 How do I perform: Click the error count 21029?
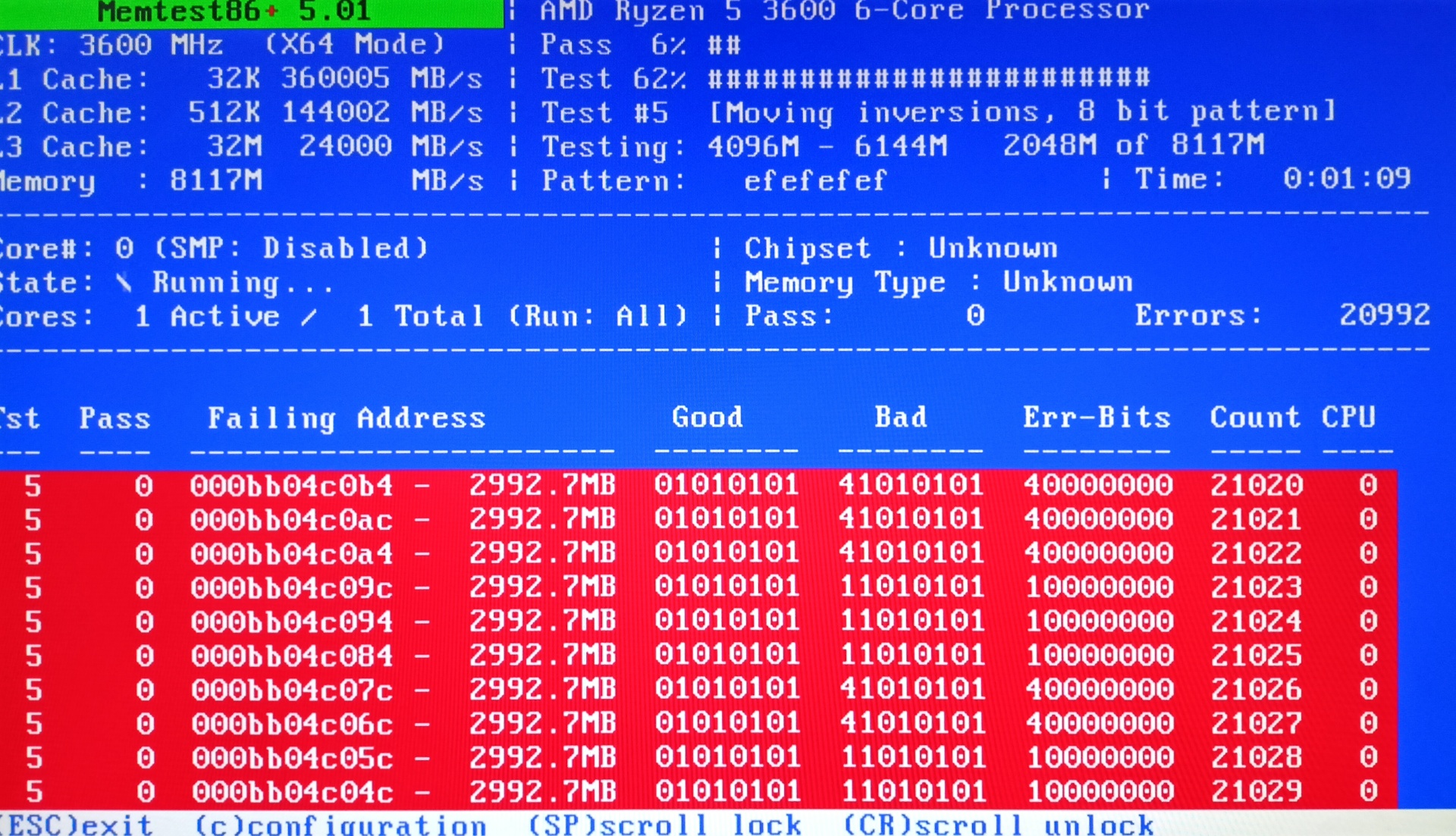[x=1257, y=791]
